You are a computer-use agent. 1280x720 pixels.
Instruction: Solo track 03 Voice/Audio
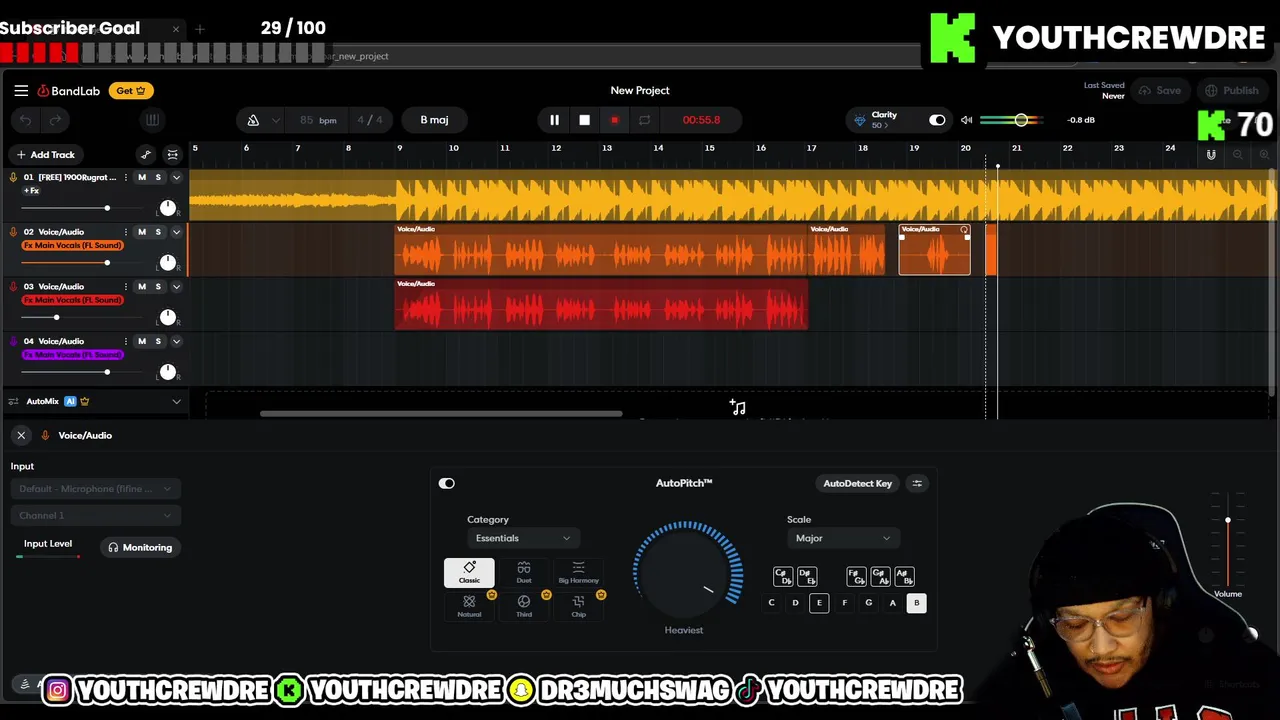coord(158,287)
